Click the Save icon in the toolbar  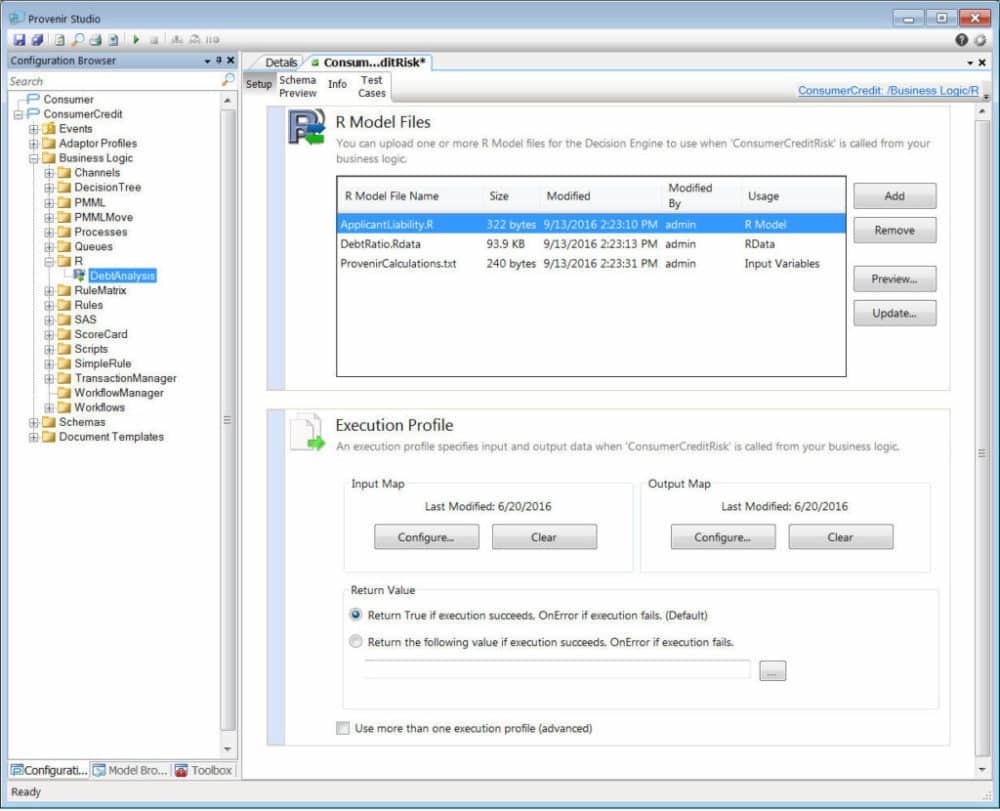click(18, 40)
